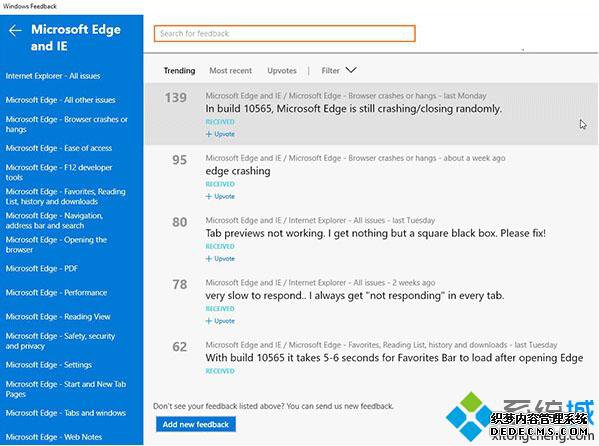Switch to the Most recent tab
Viewport: 599px width, 446px height.
(x=230, y=71)
